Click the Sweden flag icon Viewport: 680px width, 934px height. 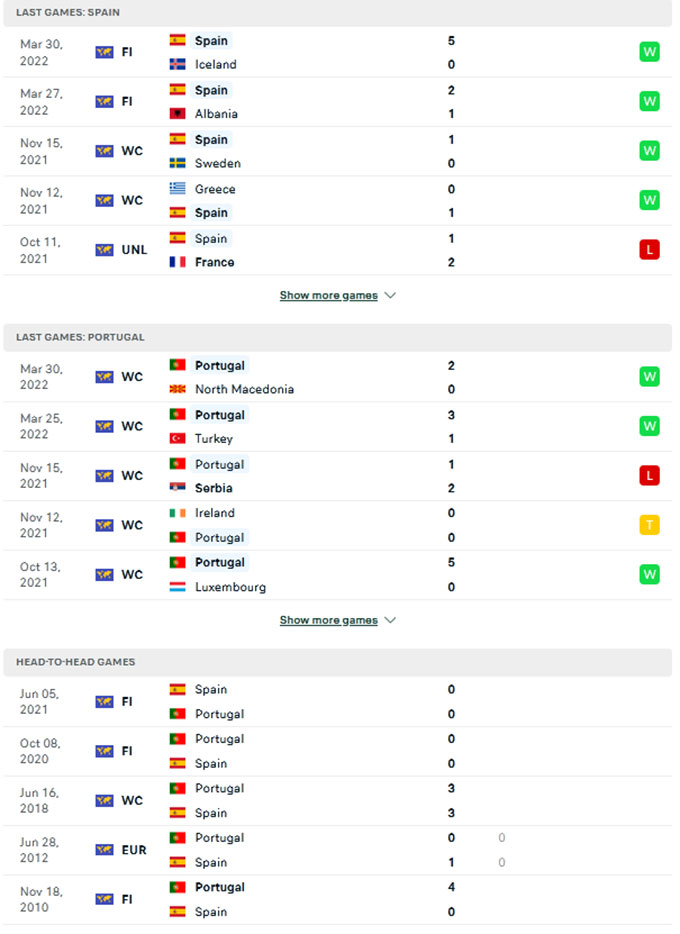coord(177,163)
